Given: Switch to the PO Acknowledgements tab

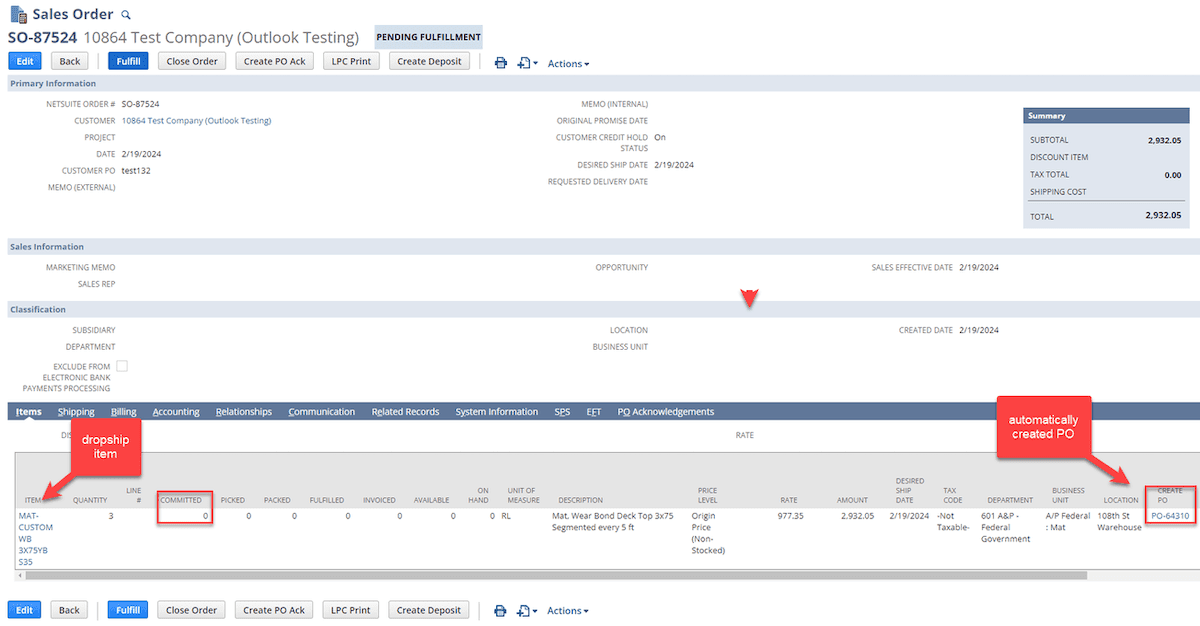Looking at the screenshot, I should point(666,412).
